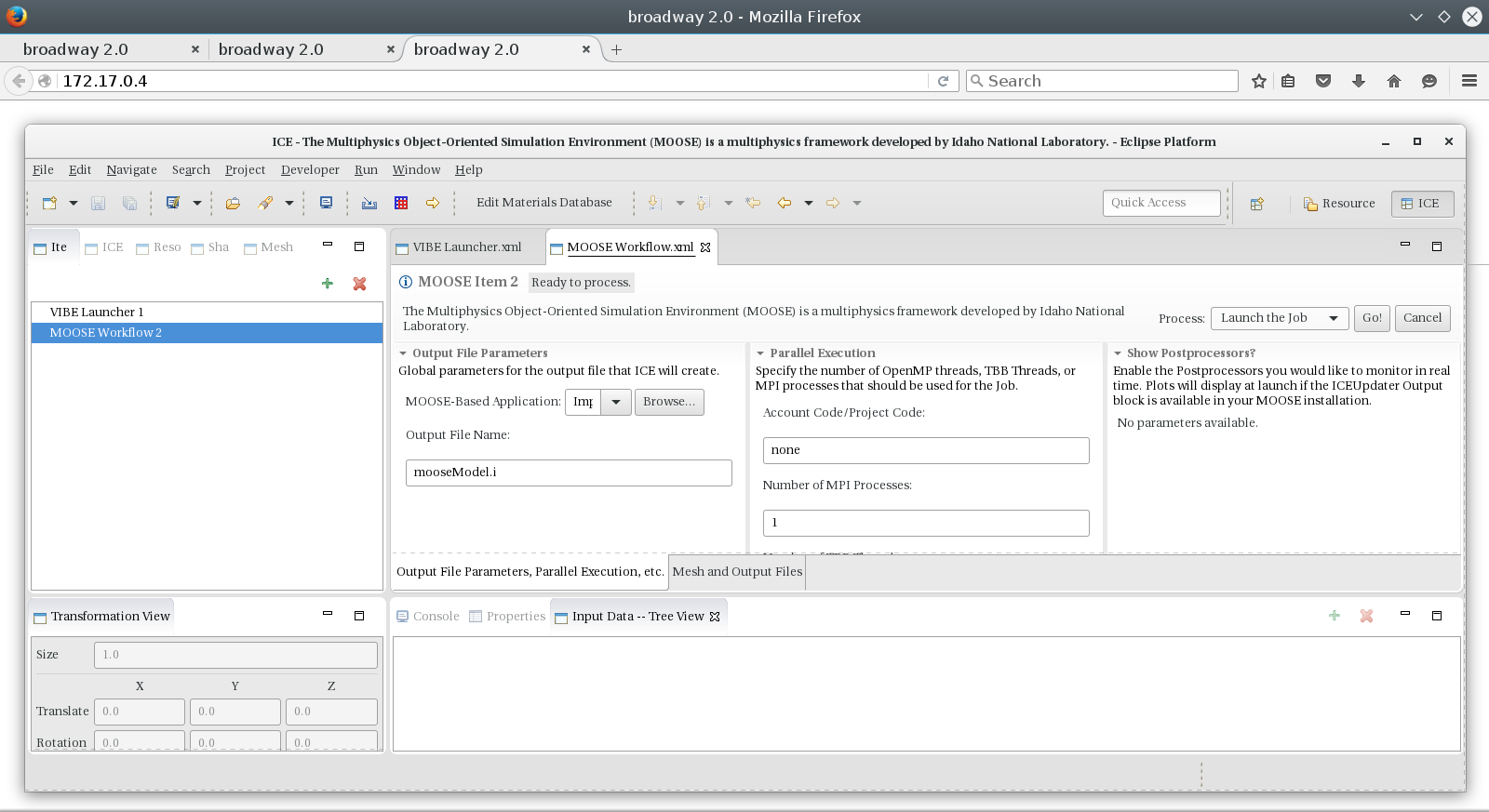Click the Translate X field
Screen dimensions: 1489x812
click(140, 712)
